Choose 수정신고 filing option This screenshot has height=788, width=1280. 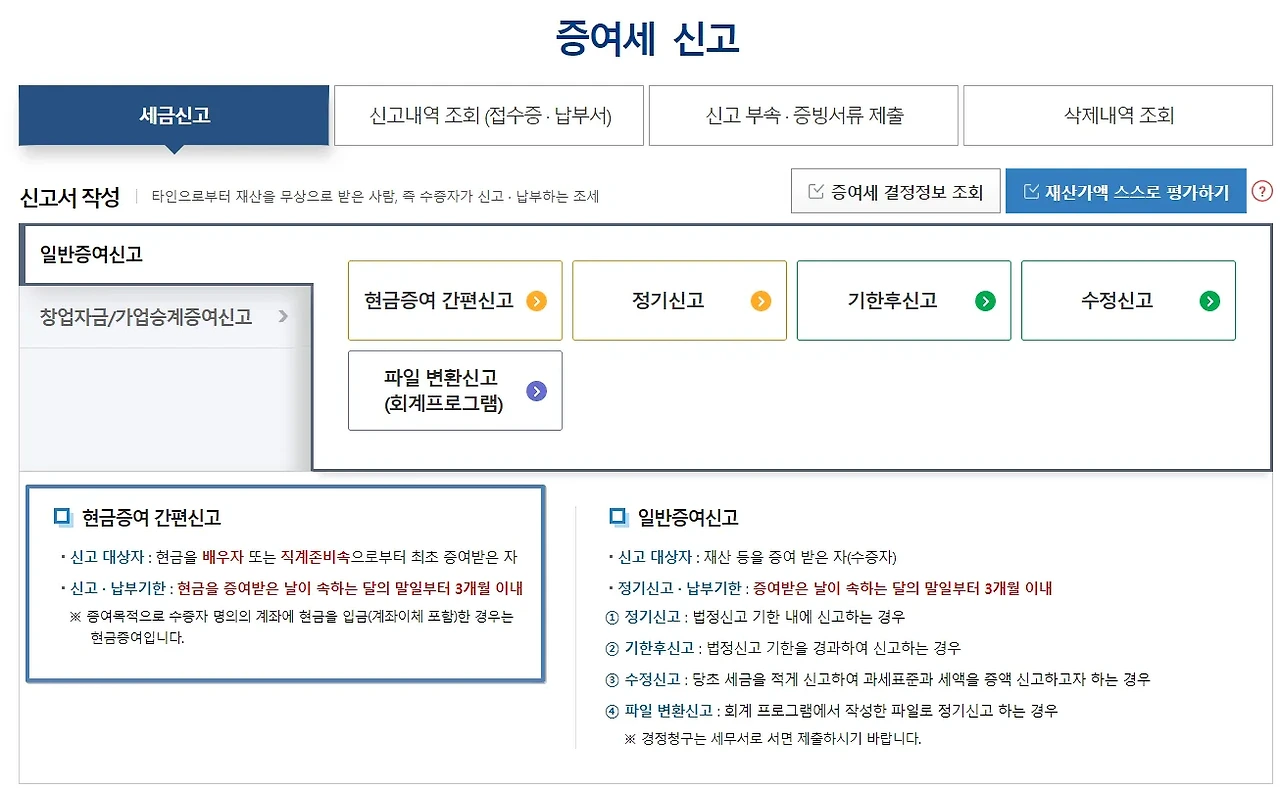point(1128,301)
